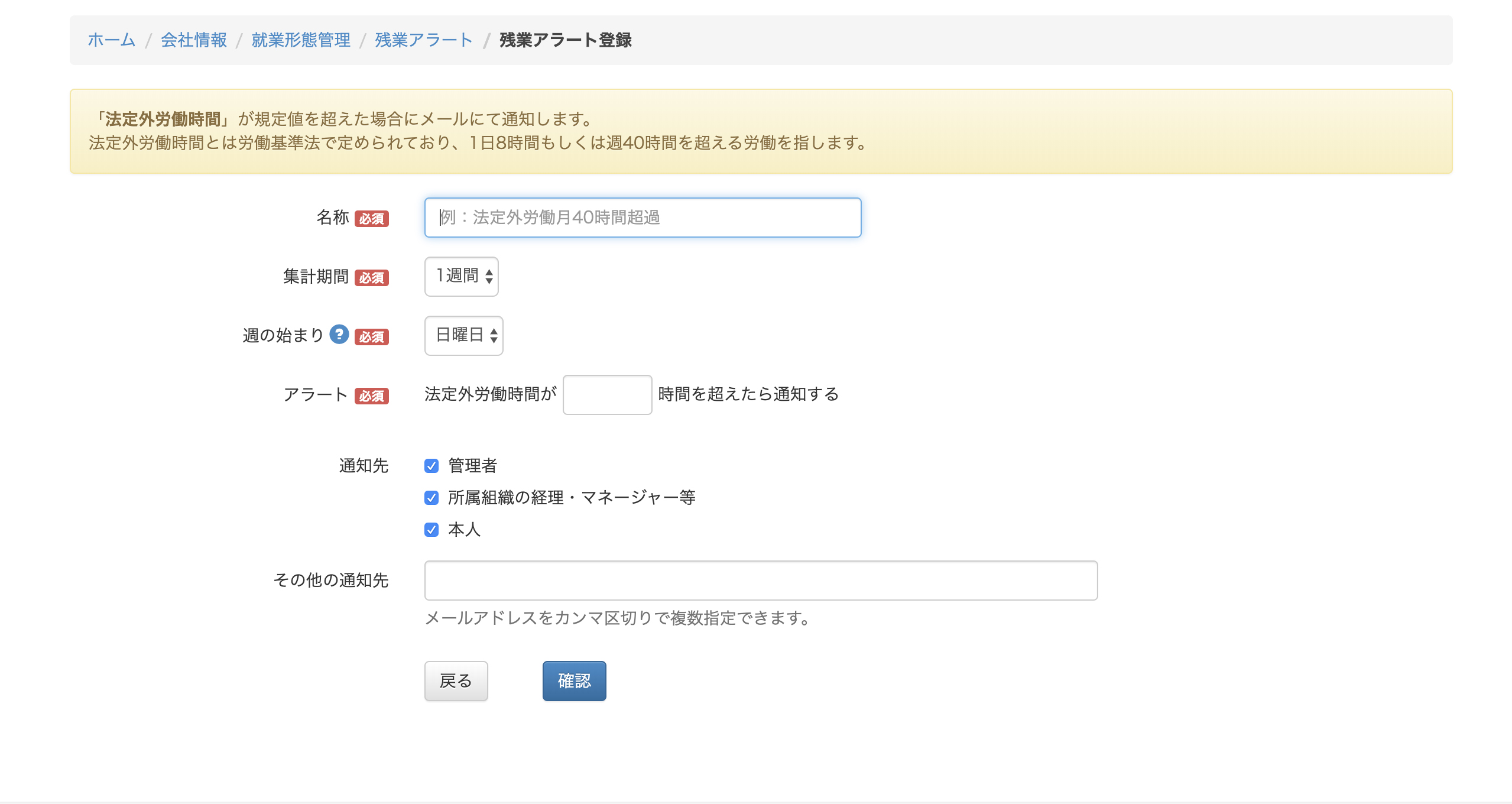Image resolution: width=1512 pixels, height=804 pixels.
Task: Click the アラート hours threshold input box
Action: pyautogui.click(x=608, y=394)
